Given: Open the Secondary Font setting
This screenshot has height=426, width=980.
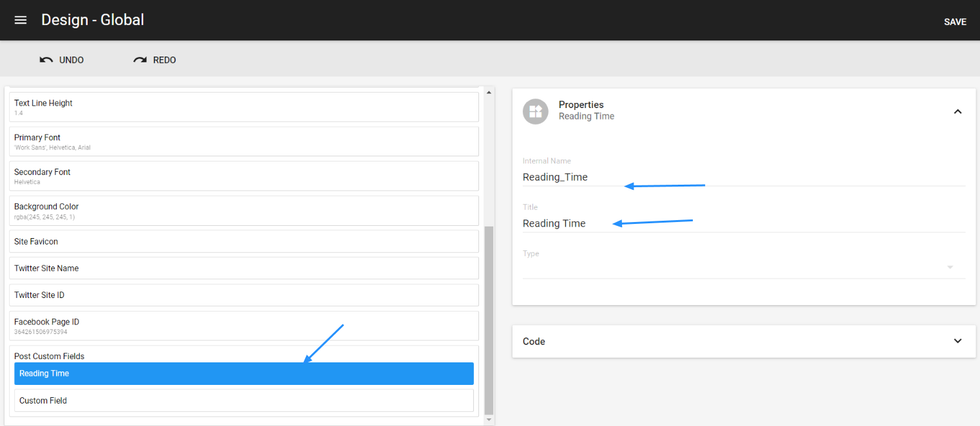Looking at the screenshot, I should [243, 176].
